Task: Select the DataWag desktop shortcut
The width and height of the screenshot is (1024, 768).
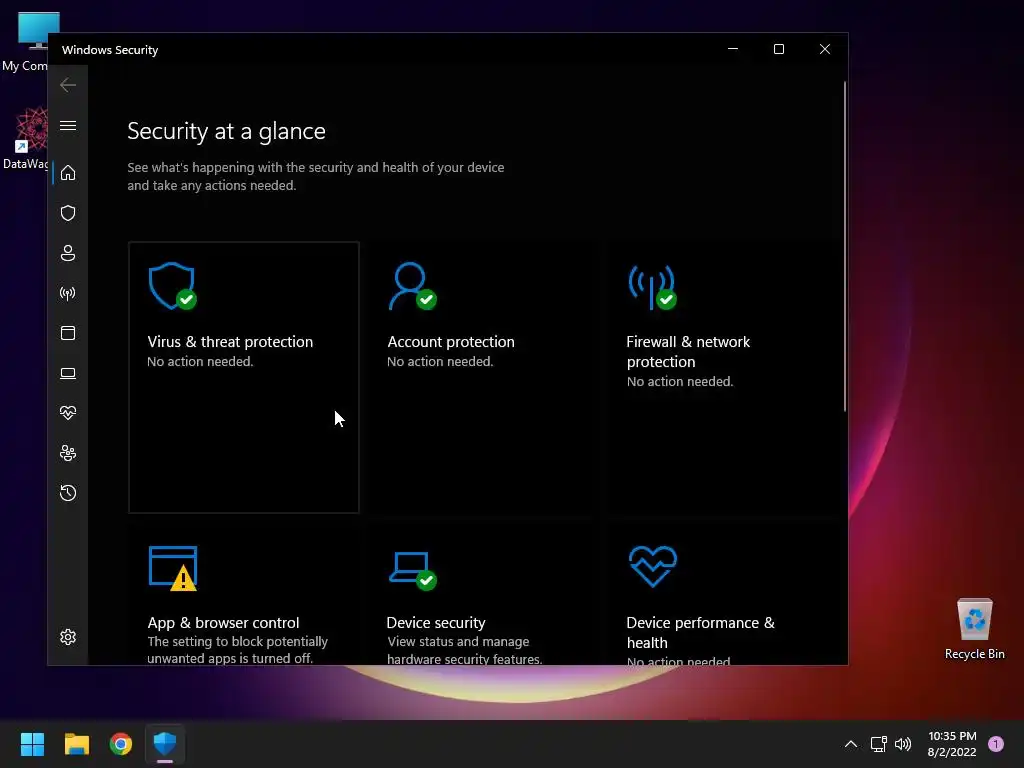Action: click(x=25, y=138)
